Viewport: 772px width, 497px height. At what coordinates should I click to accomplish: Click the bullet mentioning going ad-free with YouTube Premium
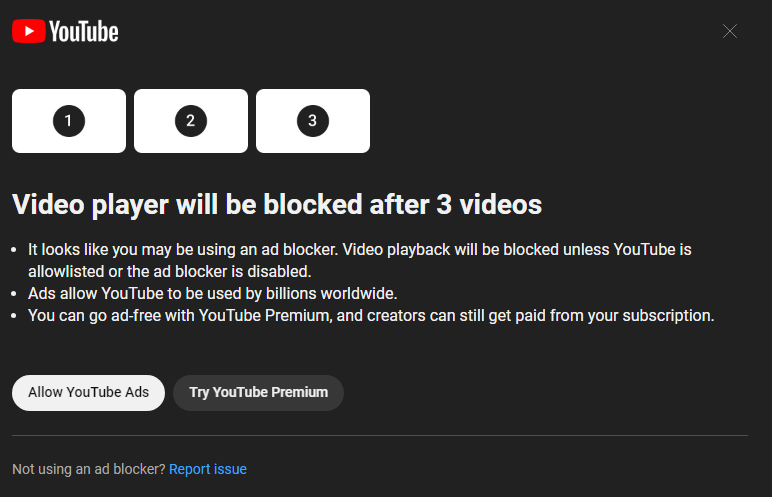[x=371, y=316]
